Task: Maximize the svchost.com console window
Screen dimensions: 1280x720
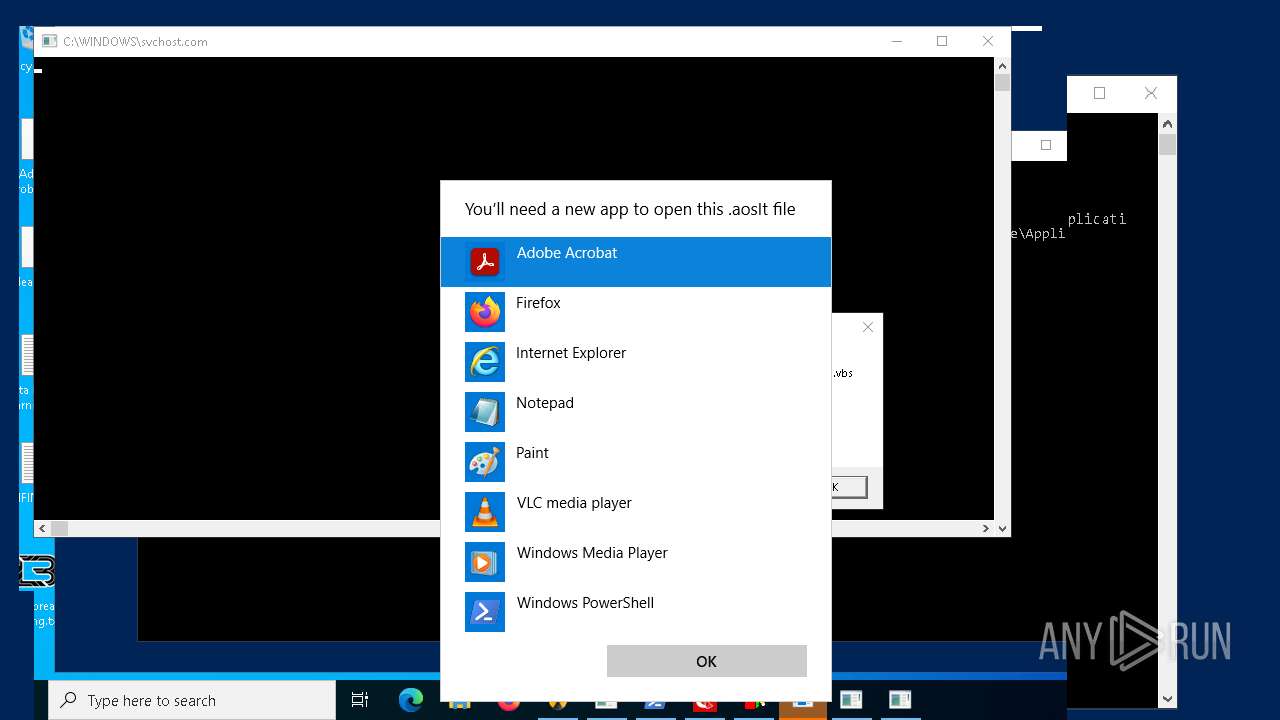Action: [942, 41]
